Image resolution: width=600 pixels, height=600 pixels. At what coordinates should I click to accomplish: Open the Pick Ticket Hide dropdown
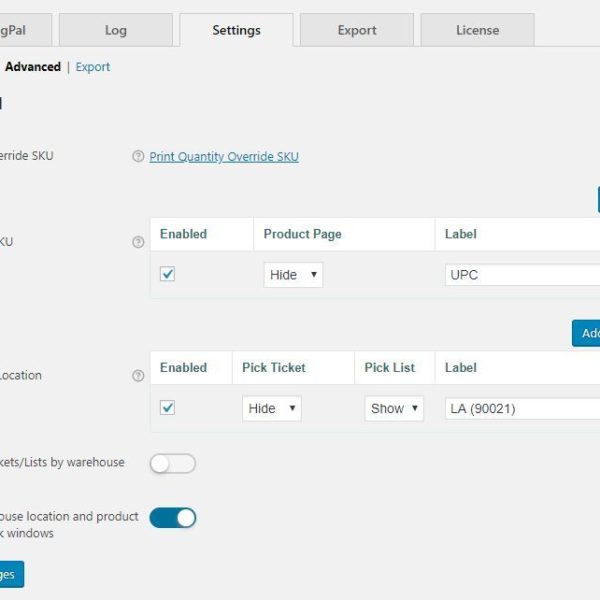click(x=271, y=408)
